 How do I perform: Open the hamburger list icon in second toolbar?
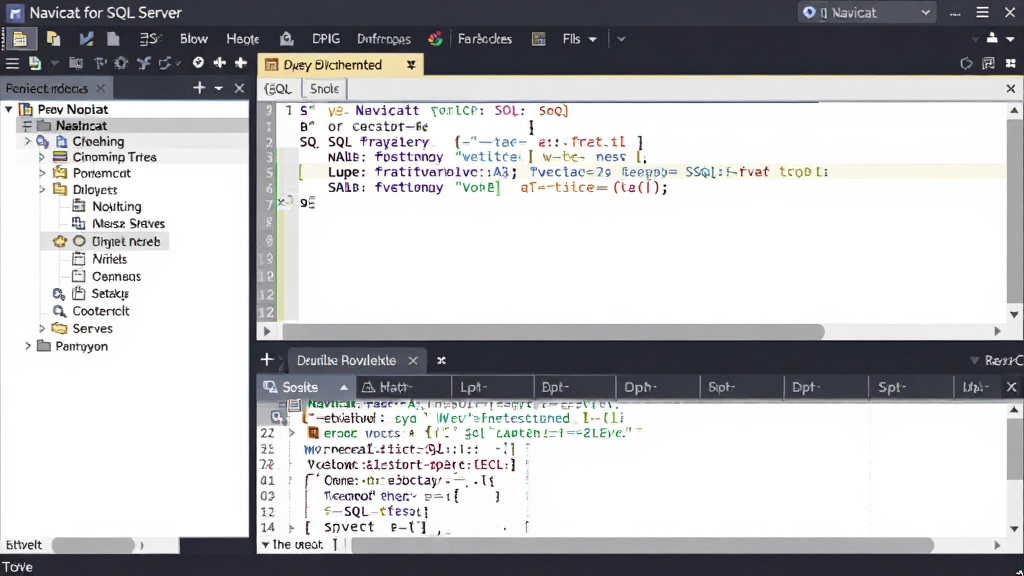[12, 63]
